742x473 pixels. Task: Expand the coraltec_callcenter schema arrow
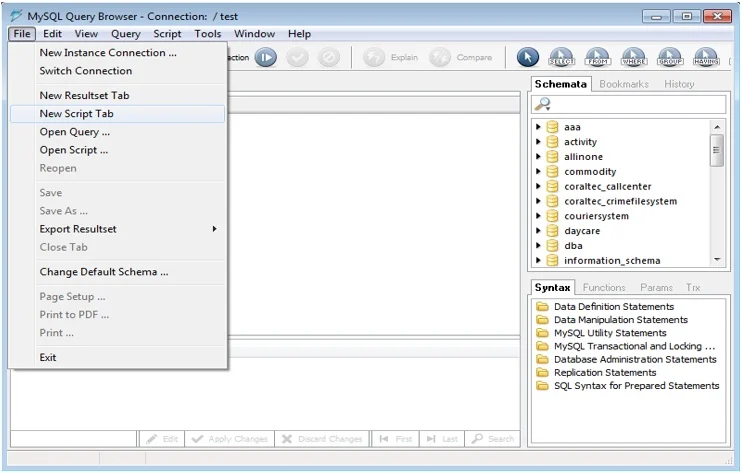[x=538, y=186]
